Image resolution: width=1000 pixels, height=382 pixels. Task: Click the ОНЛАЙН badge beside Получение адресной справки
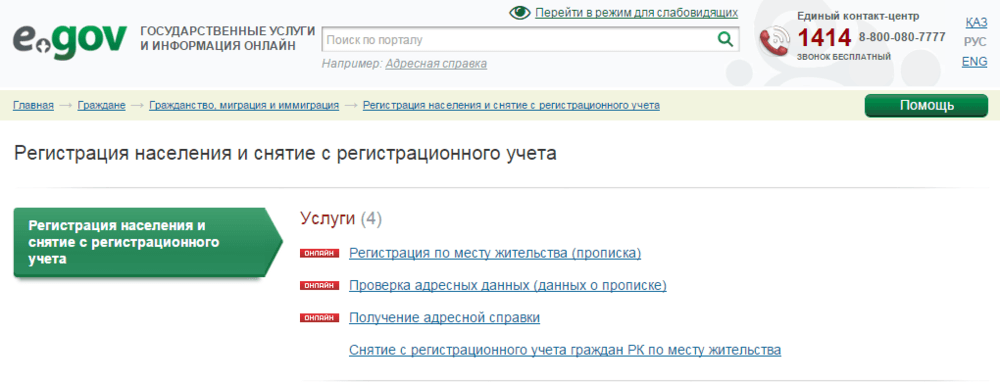[319, 318]
